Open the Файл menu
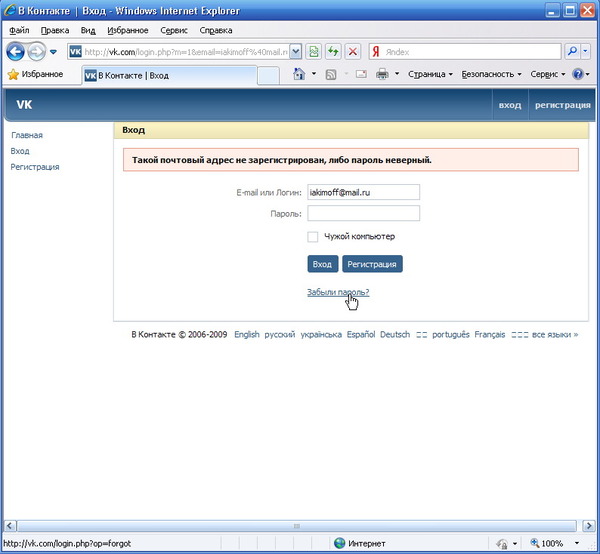 pos(19,30)
